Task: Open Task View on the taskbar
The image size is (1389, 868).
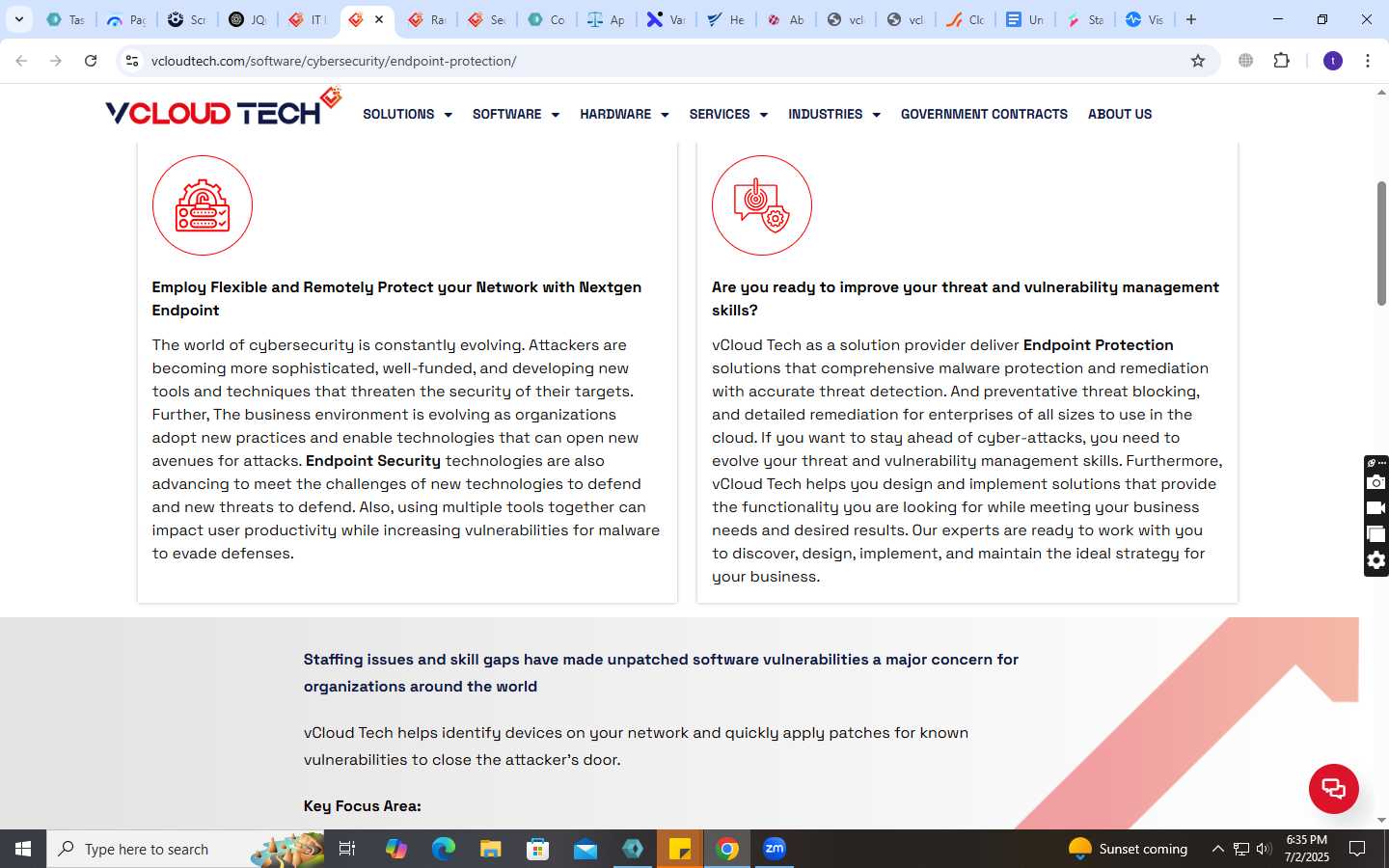Action: coord(347,849)
